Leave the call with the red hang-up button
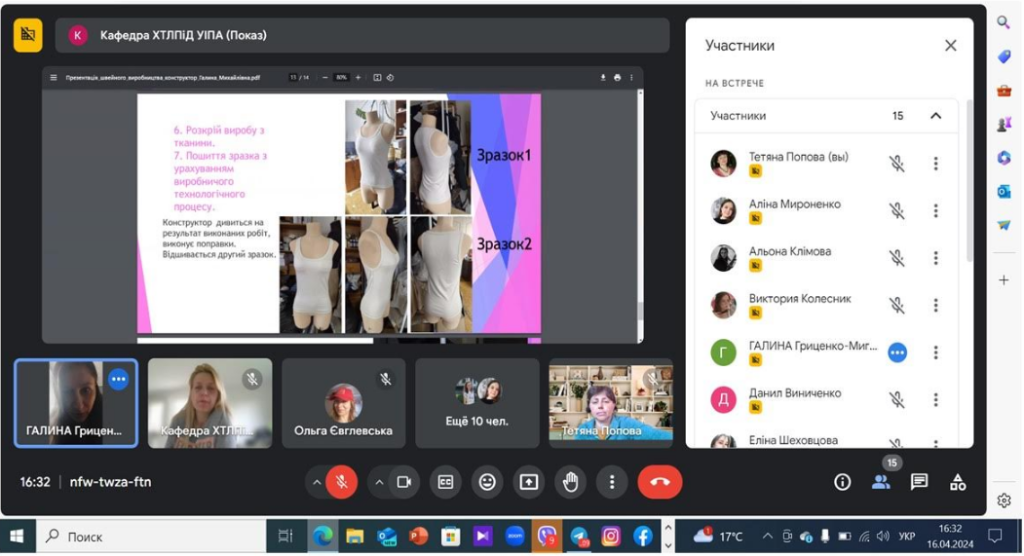The height and width of the screenshot is (556, 1024). coord(660,482)
